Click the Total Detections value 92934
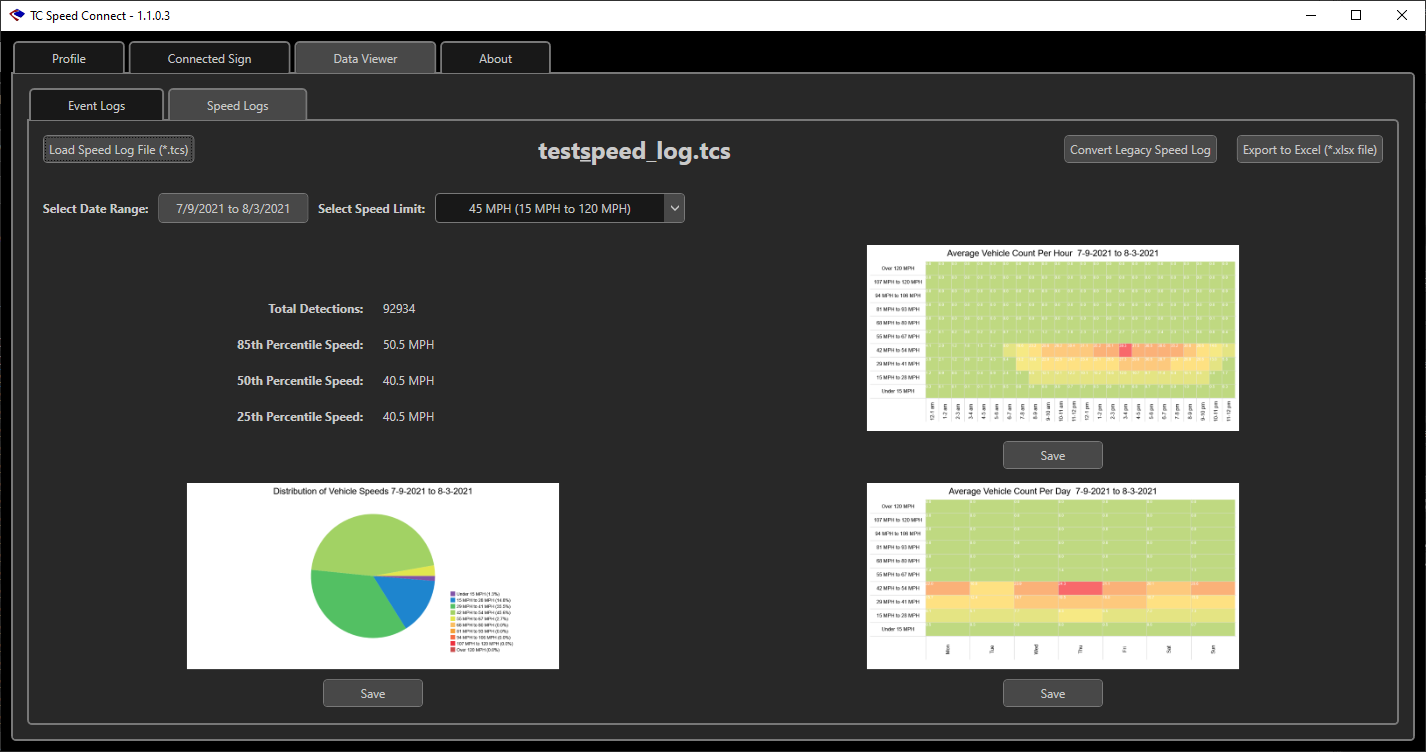Screen dimensions: 1426x752 (x=399, y=309)
